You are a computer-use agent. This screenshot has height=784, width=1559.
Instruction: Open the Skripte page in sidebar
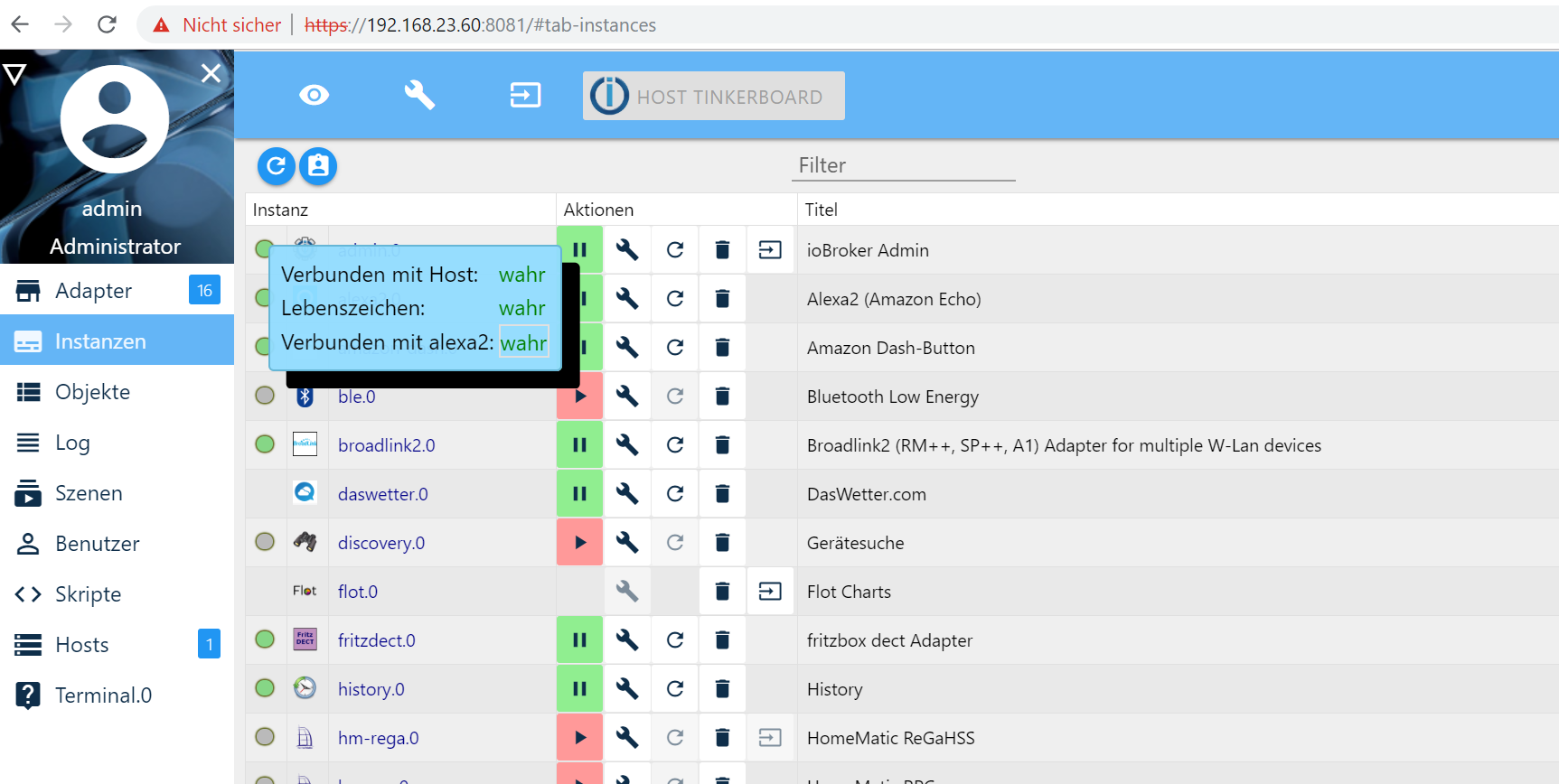[x=88, y=594]
